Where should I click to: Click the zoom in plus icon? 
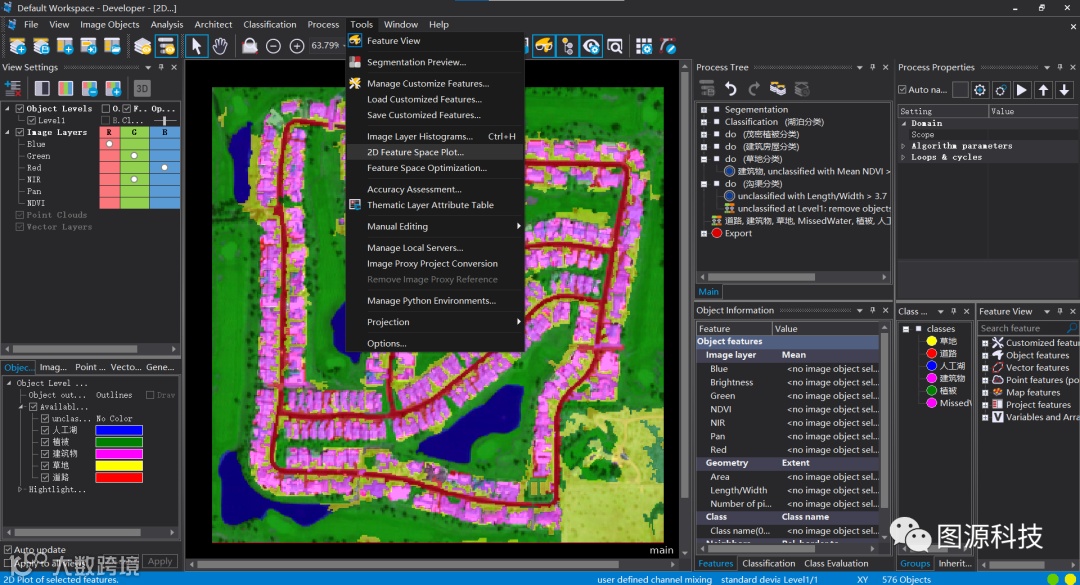[x=297, y=46]
